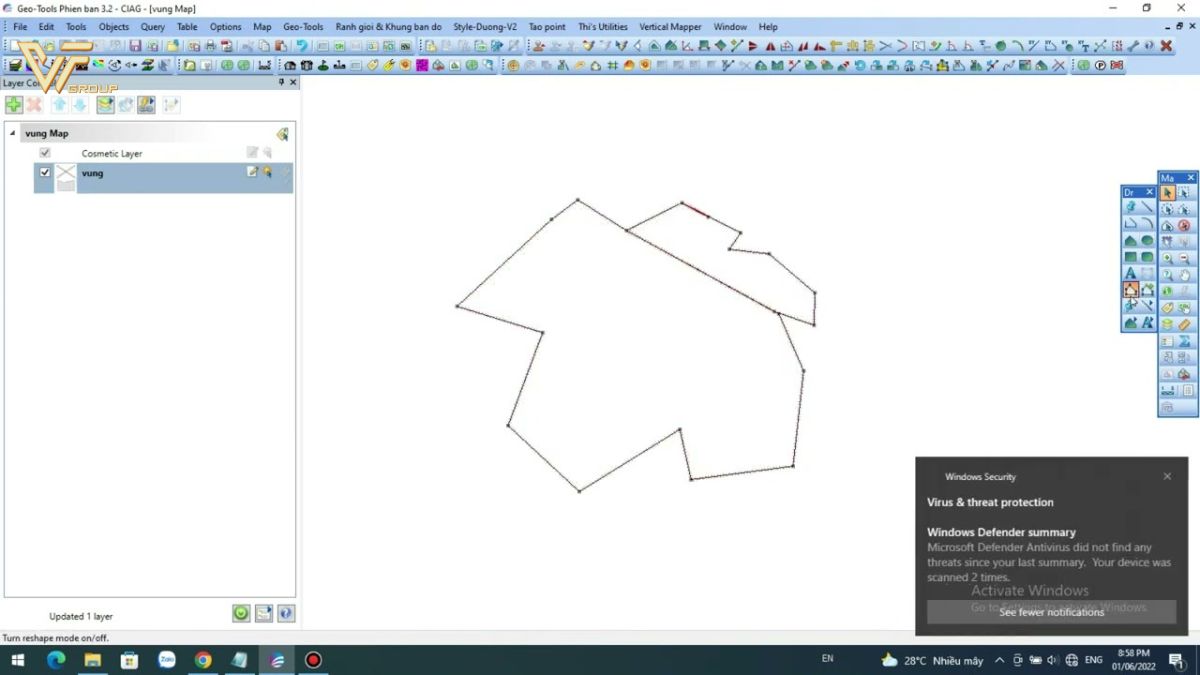Click the layer style swatch for vung

tap(65, 178)
